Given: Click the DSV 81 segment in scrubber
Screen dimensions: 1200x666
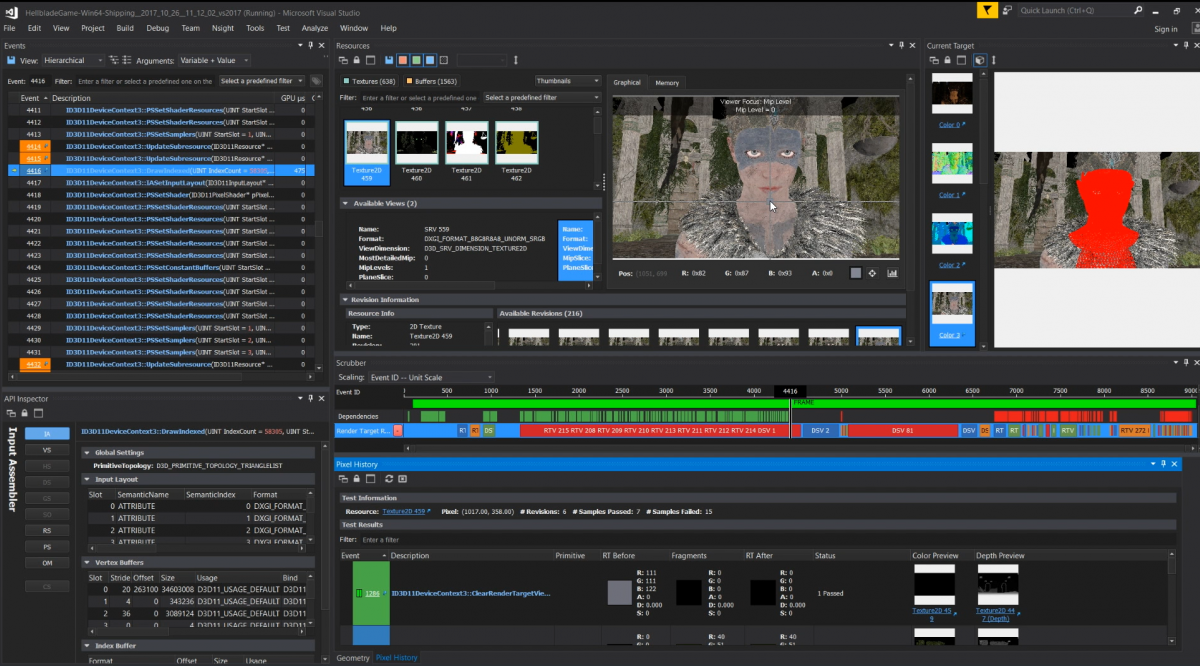Looking at the screenshot, I should (x=901, y=430).
